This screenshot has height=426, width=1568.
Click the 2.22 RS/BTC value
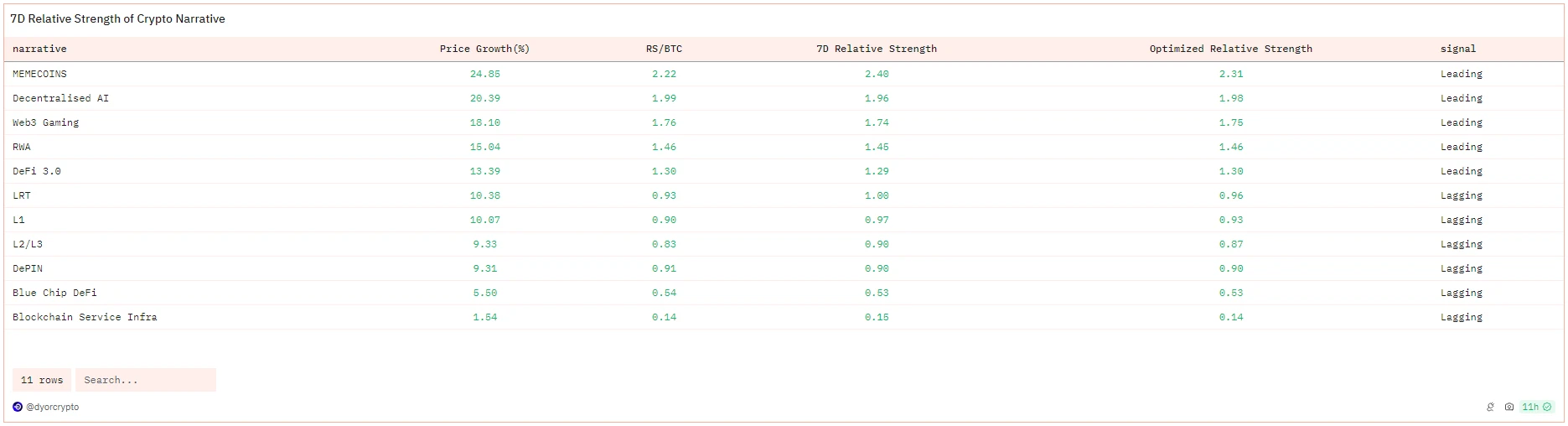pos(664,74)
